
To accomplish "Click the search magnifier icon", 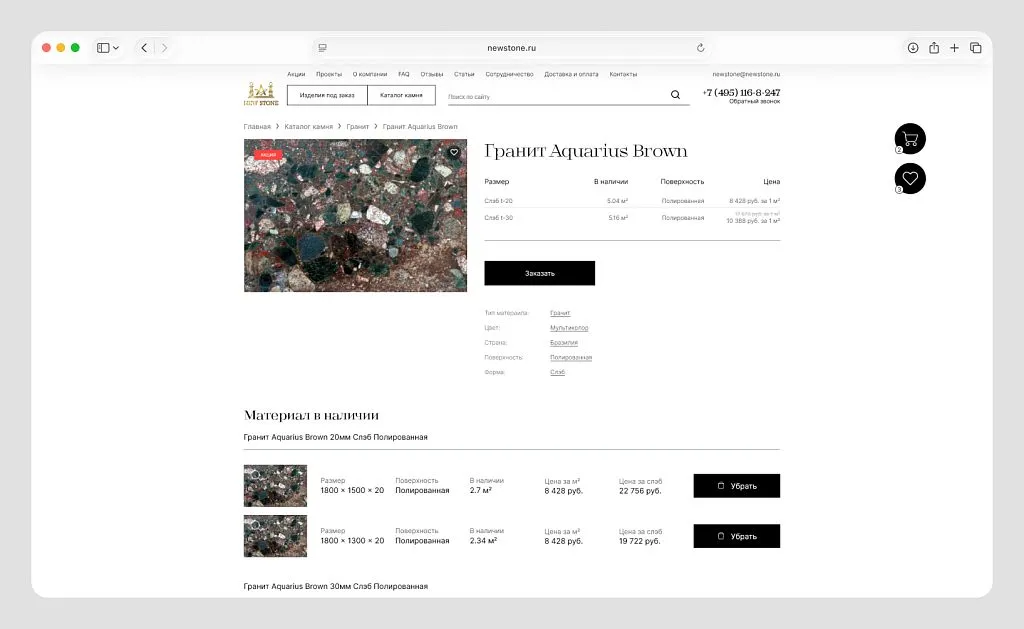I will (x=675, y=93).
